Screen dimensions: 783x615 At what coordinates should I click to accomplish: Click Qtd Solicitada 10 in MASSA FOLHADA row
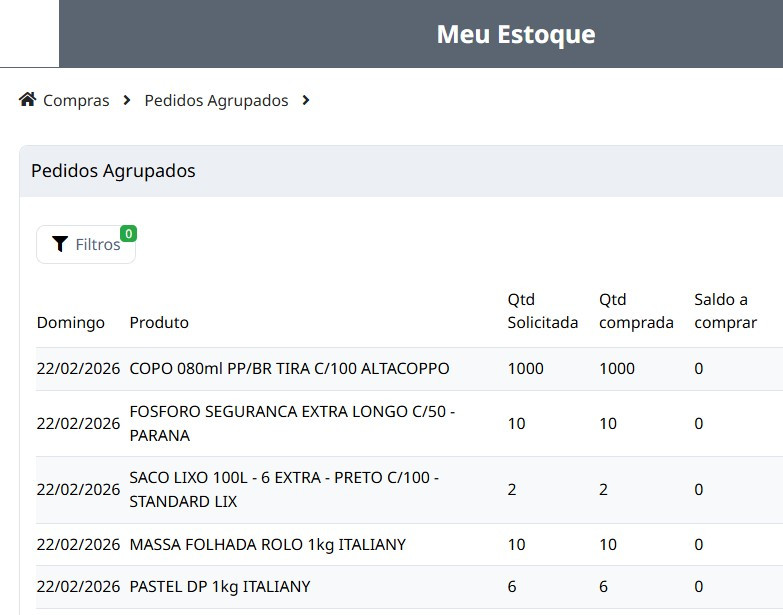[516, 544]
